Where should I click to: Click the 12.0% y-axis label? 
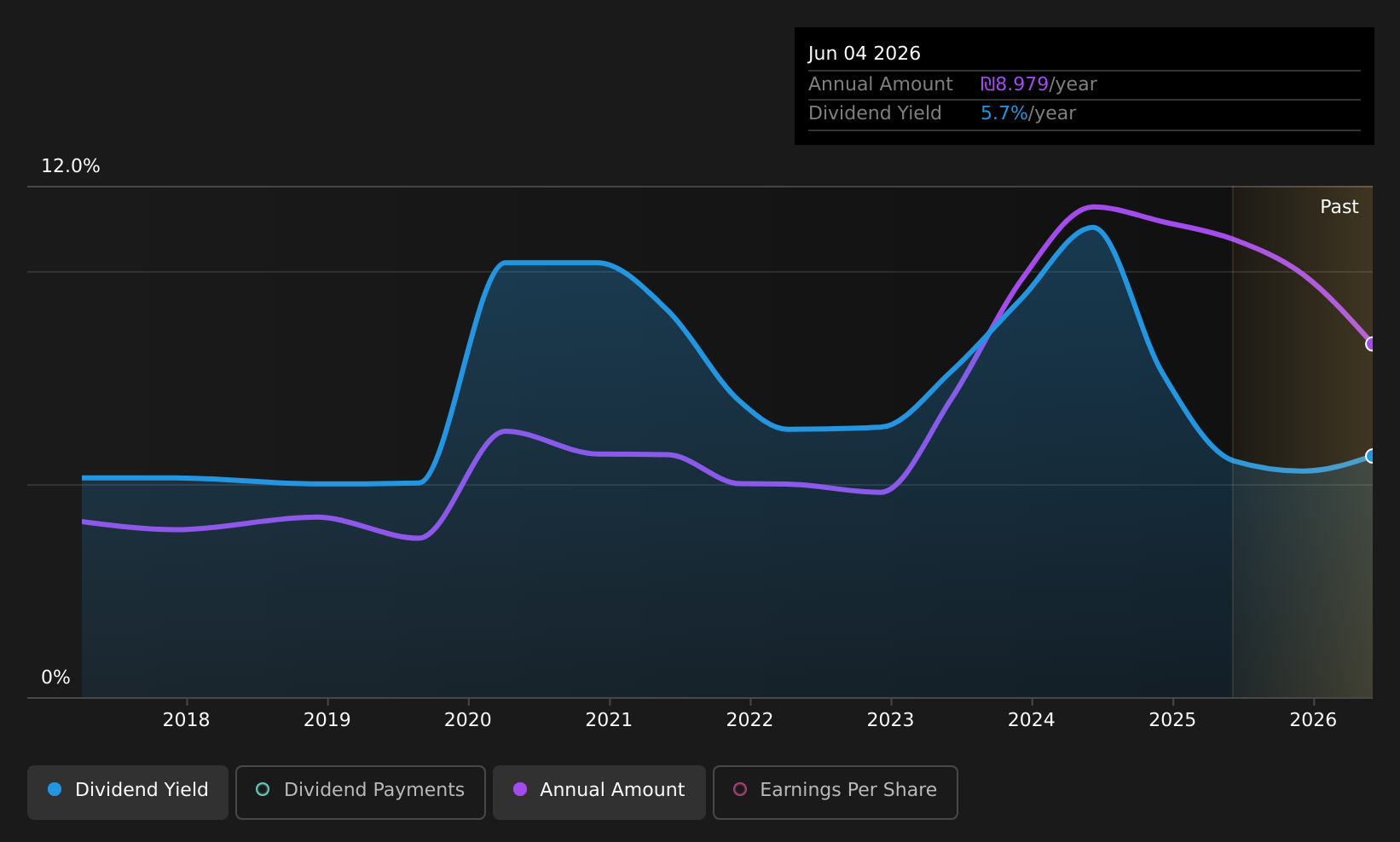pyautogui.click(x=71, y=166)
